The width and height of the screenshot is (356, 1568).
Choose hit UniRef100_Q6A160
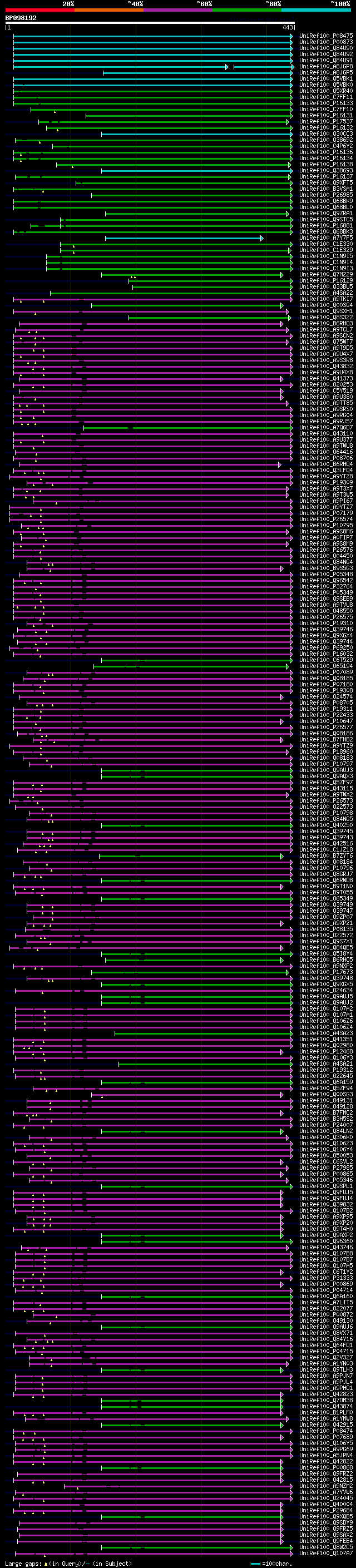point(325,1296)
